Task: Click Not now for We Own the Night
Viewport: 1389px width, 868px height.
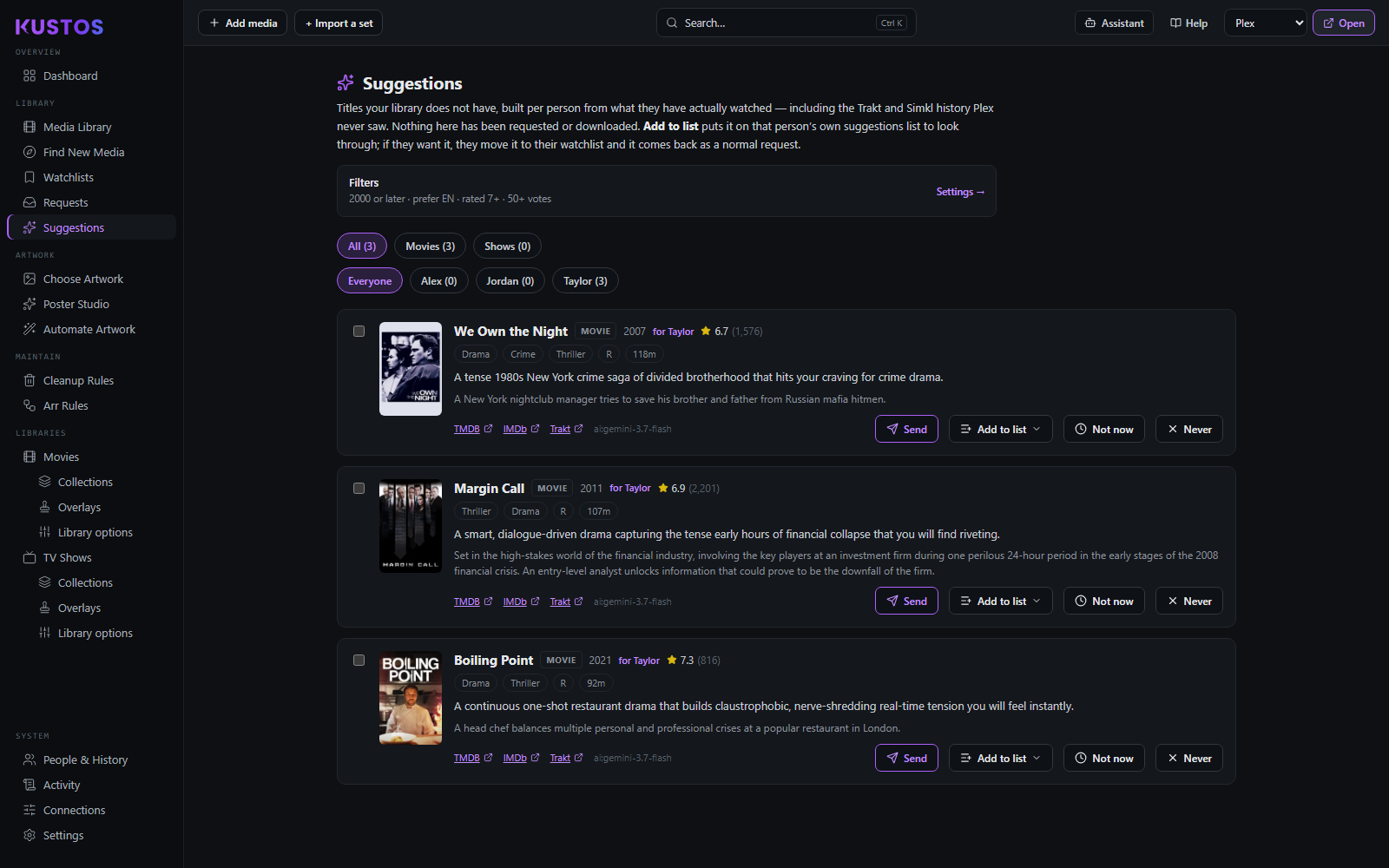Action: [1104, 429]
